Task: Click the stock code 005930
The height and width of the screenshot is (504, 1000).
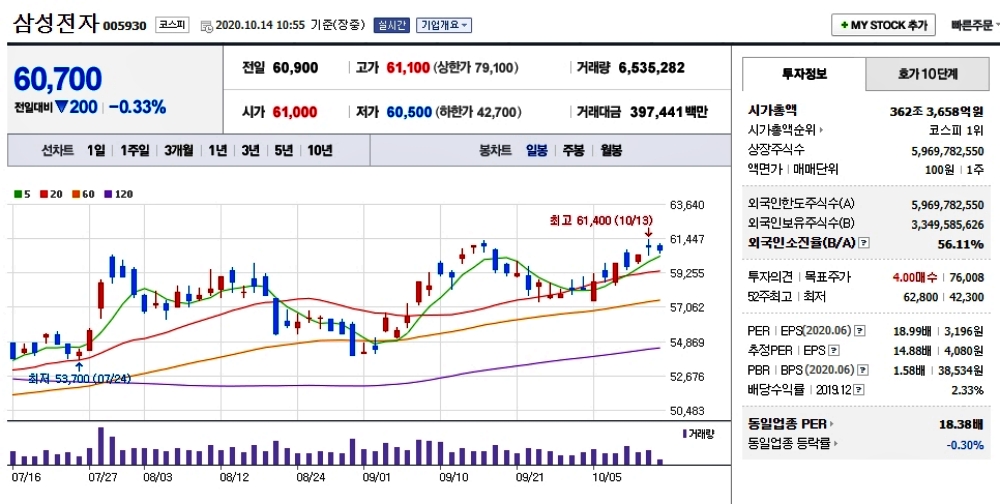Action: coord(125,26)
